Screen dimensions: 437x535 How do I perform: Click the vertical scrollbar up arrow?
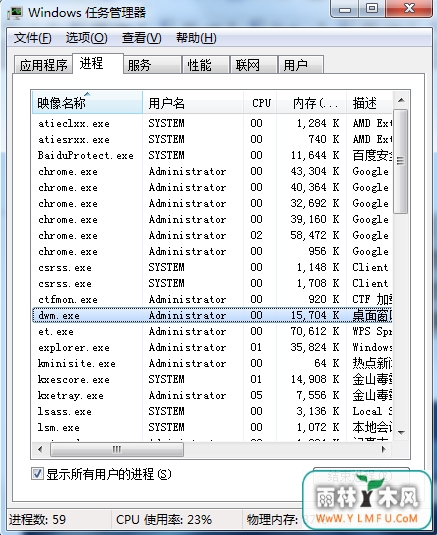click(401, 100)
